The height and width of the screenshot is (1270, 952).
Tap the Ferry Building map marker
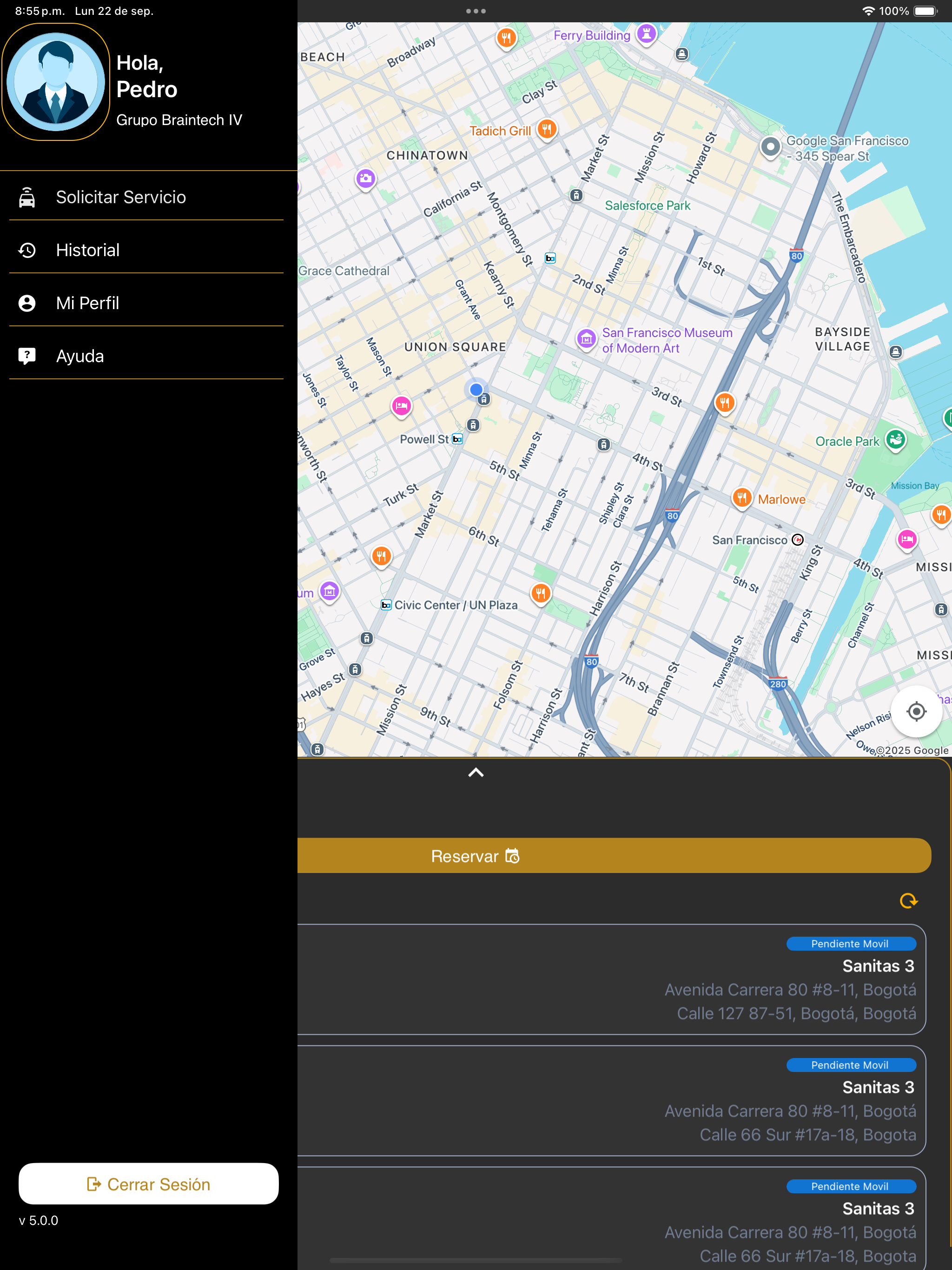pyautogui.click(x=647, y=34)
